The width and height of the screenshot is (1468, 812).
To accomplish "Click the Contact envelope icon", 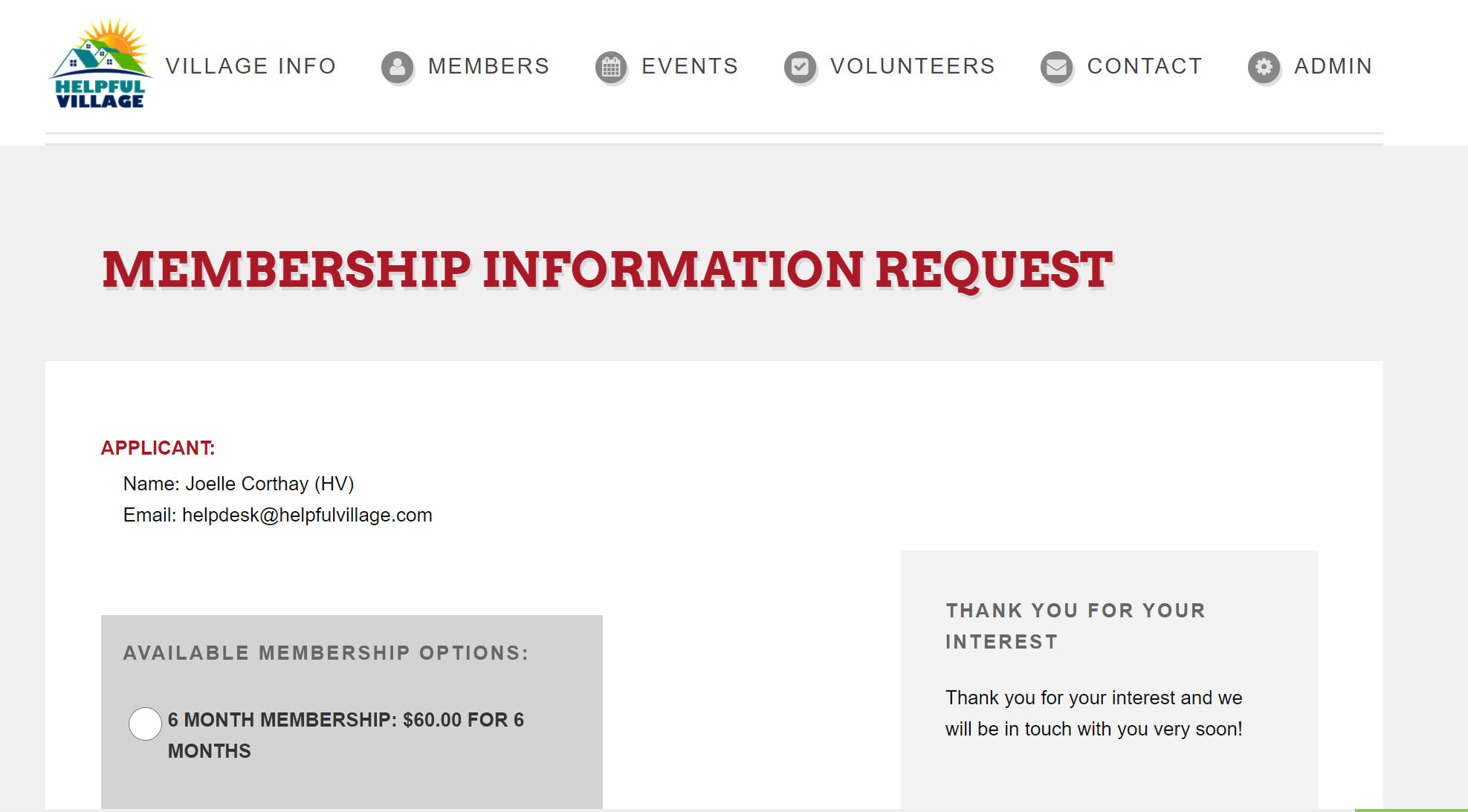I will pyautogui.click(x=1056, y=67).
